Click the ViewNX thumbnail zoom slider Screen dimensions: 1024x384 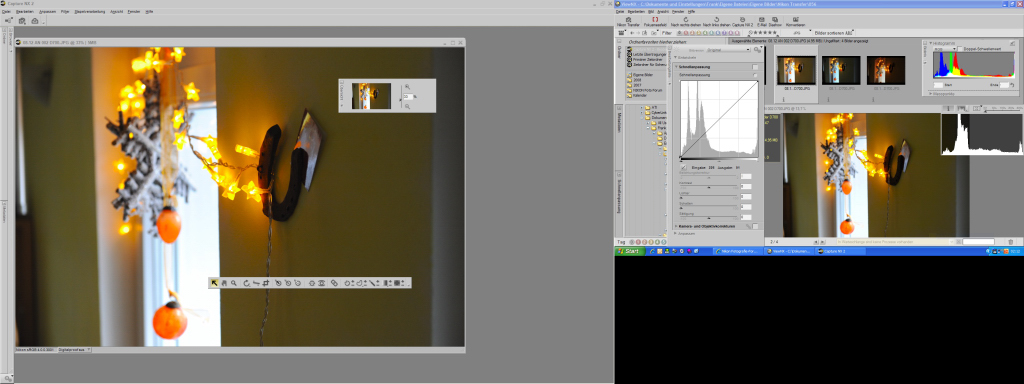(1002, 110)
